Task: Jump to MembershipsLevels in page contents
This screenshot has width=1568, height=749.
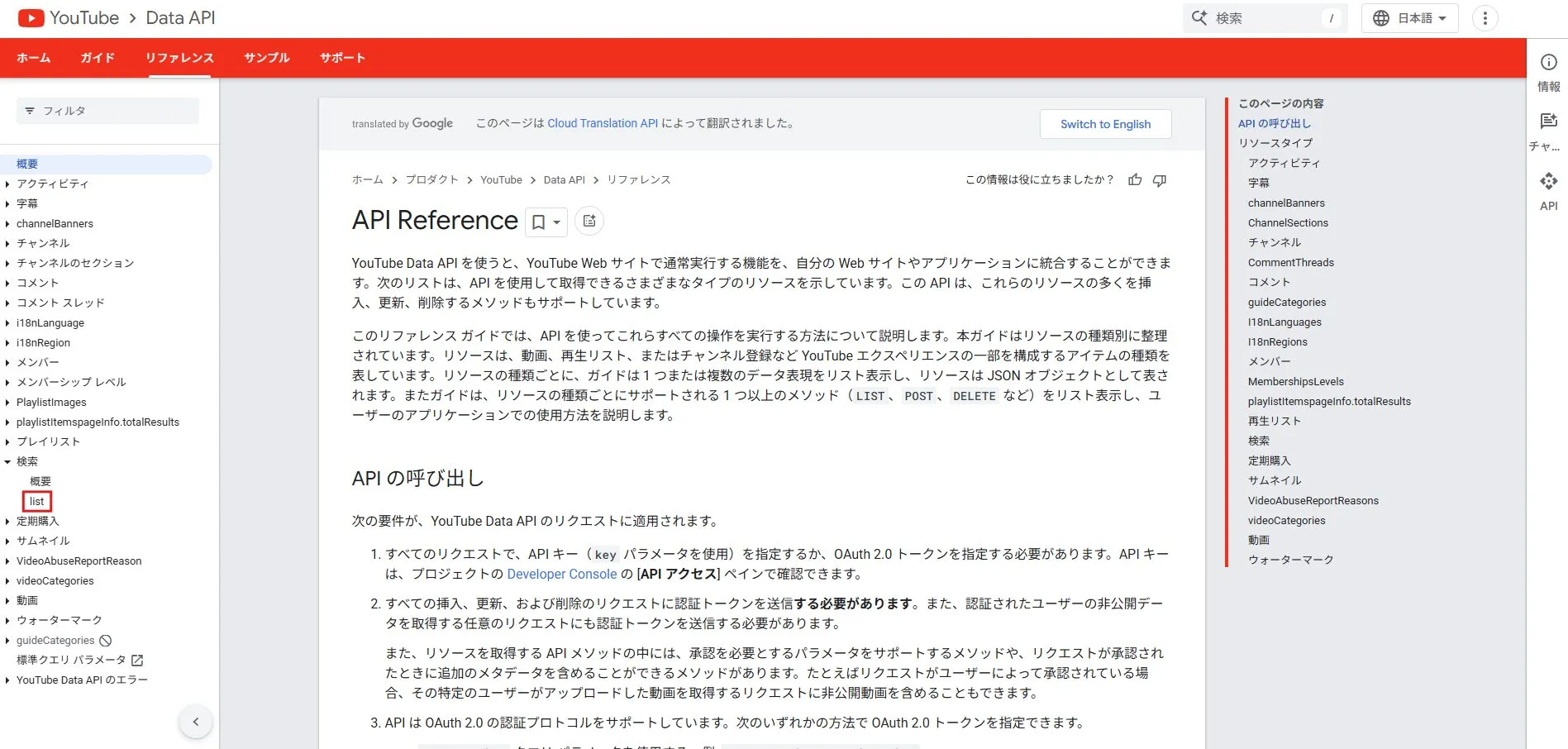Action: [x=1296, y=382]
